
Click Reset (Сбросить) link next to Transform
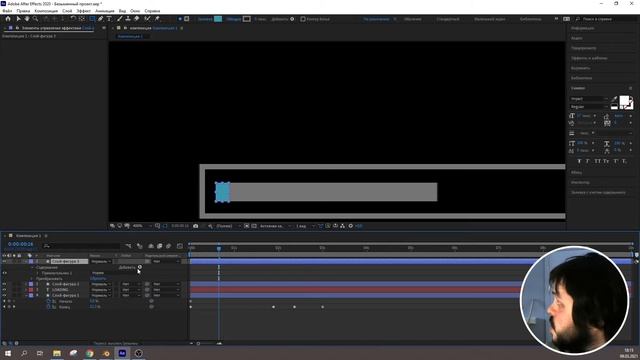[x=98, y=278]
